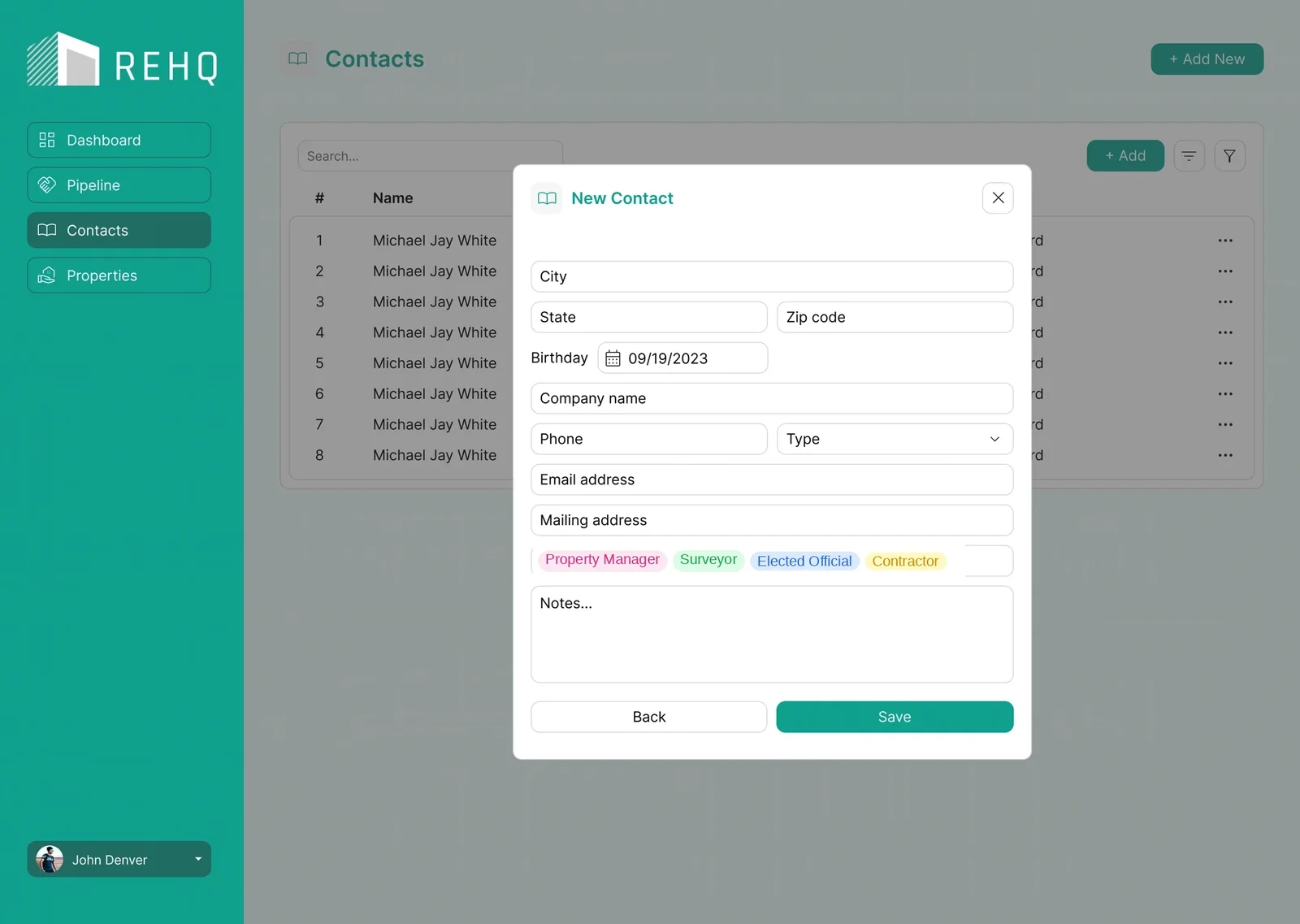Open the three-dot menu for row 3
This screenshot has height=924, width=1300.
click(1225, 301)
